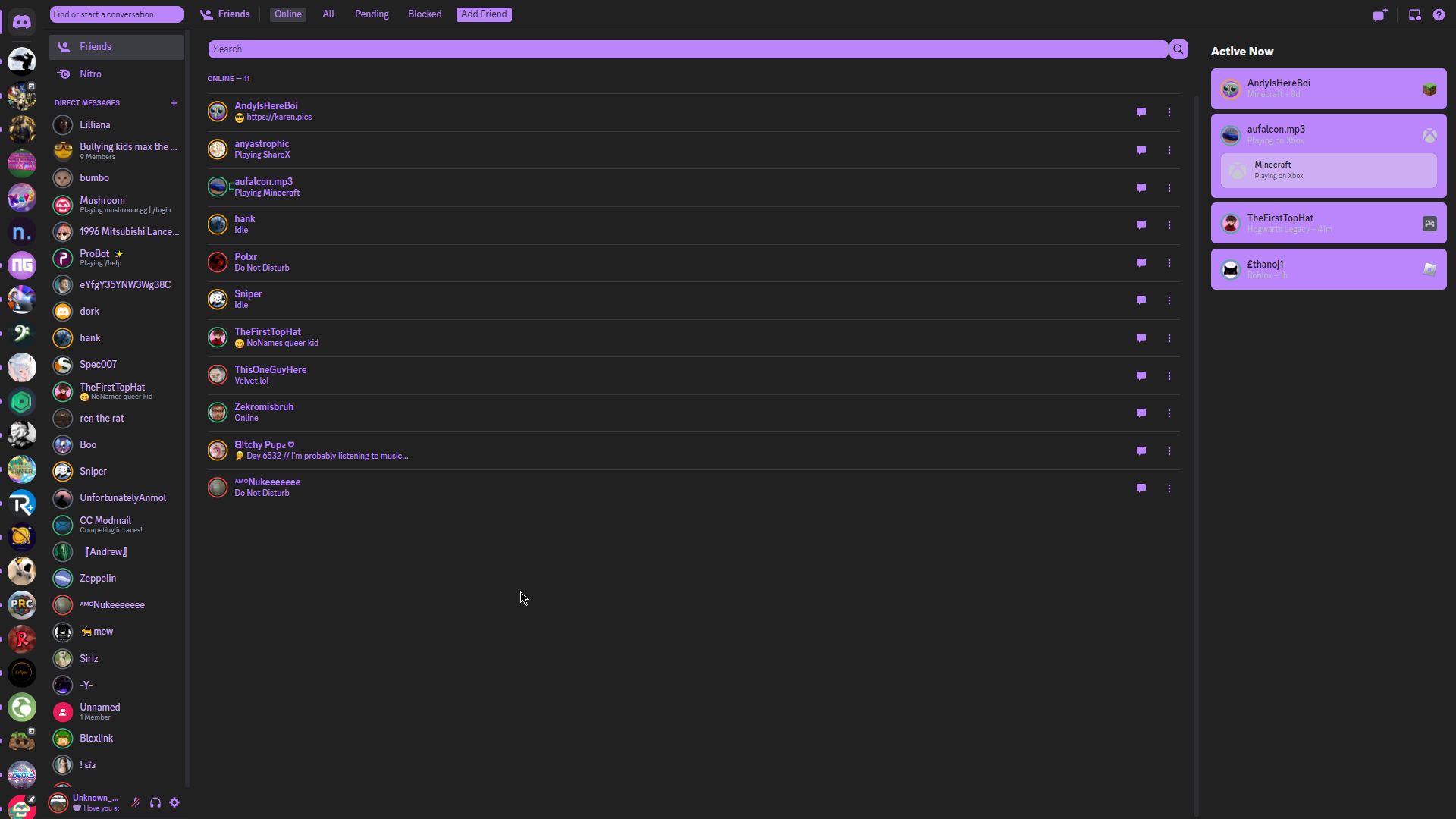Image resolution: width=1456 pixels, height=819 pixels.
Task: Switch to the All friends tab
Action: tap(328, 14)
